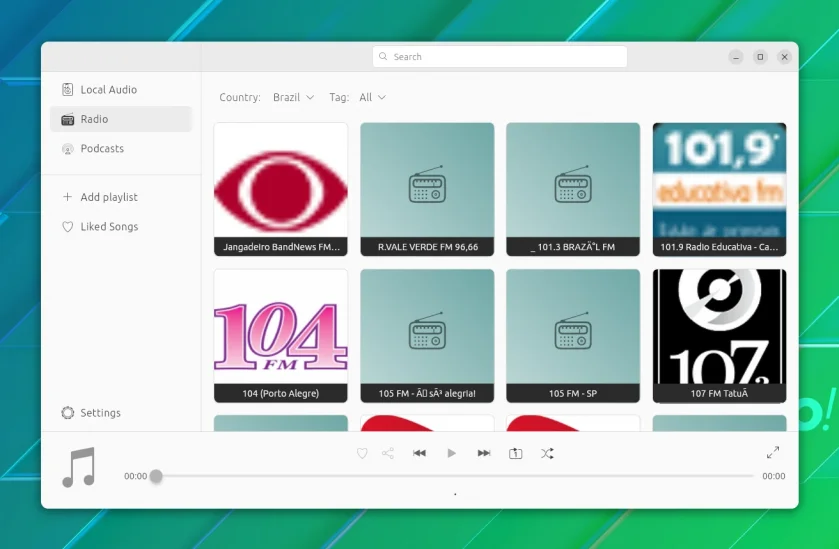Click the Search input field

[x=500, y=57]
